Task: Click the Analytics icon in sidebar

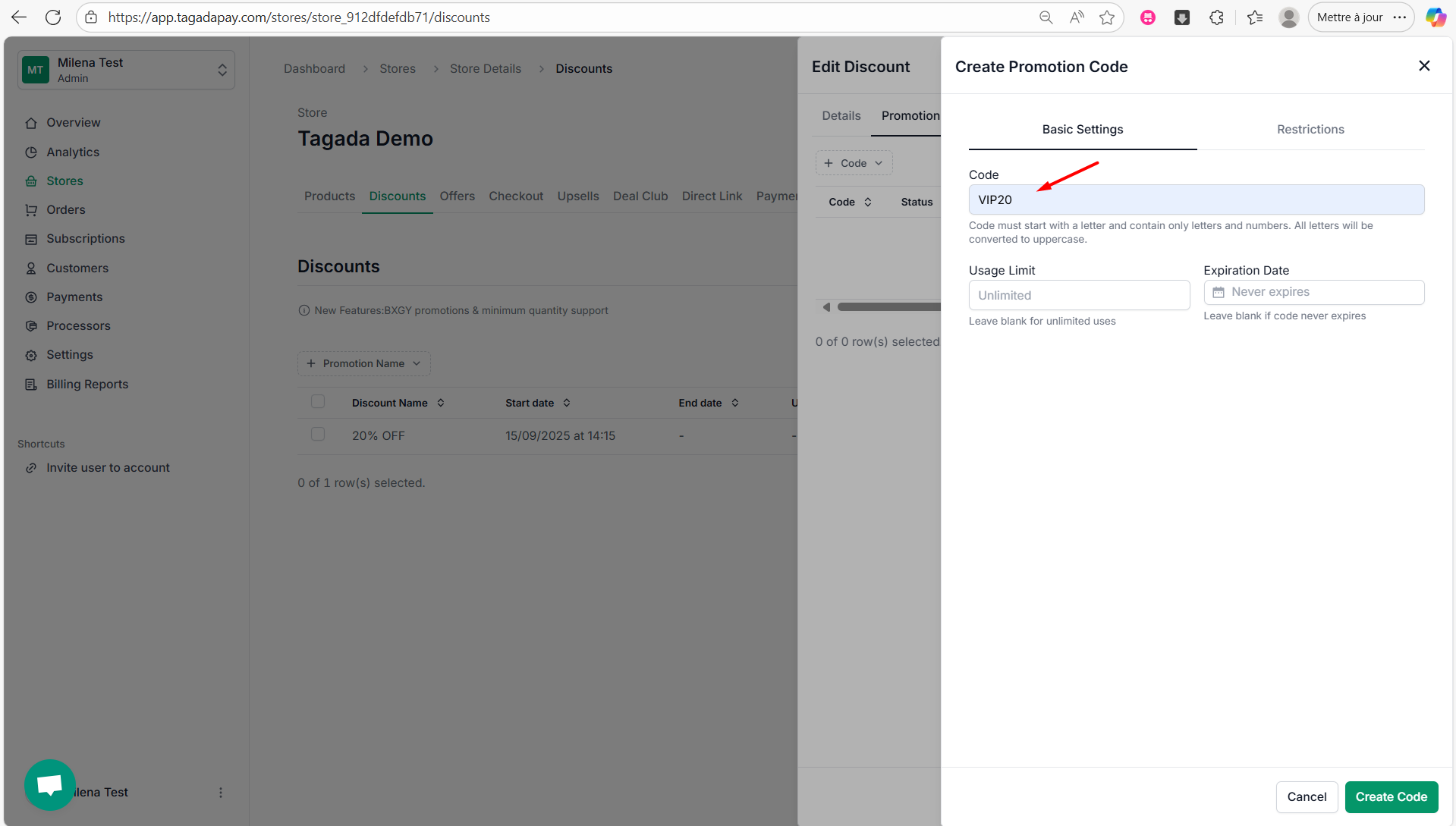Action: (x=31, y=152)
